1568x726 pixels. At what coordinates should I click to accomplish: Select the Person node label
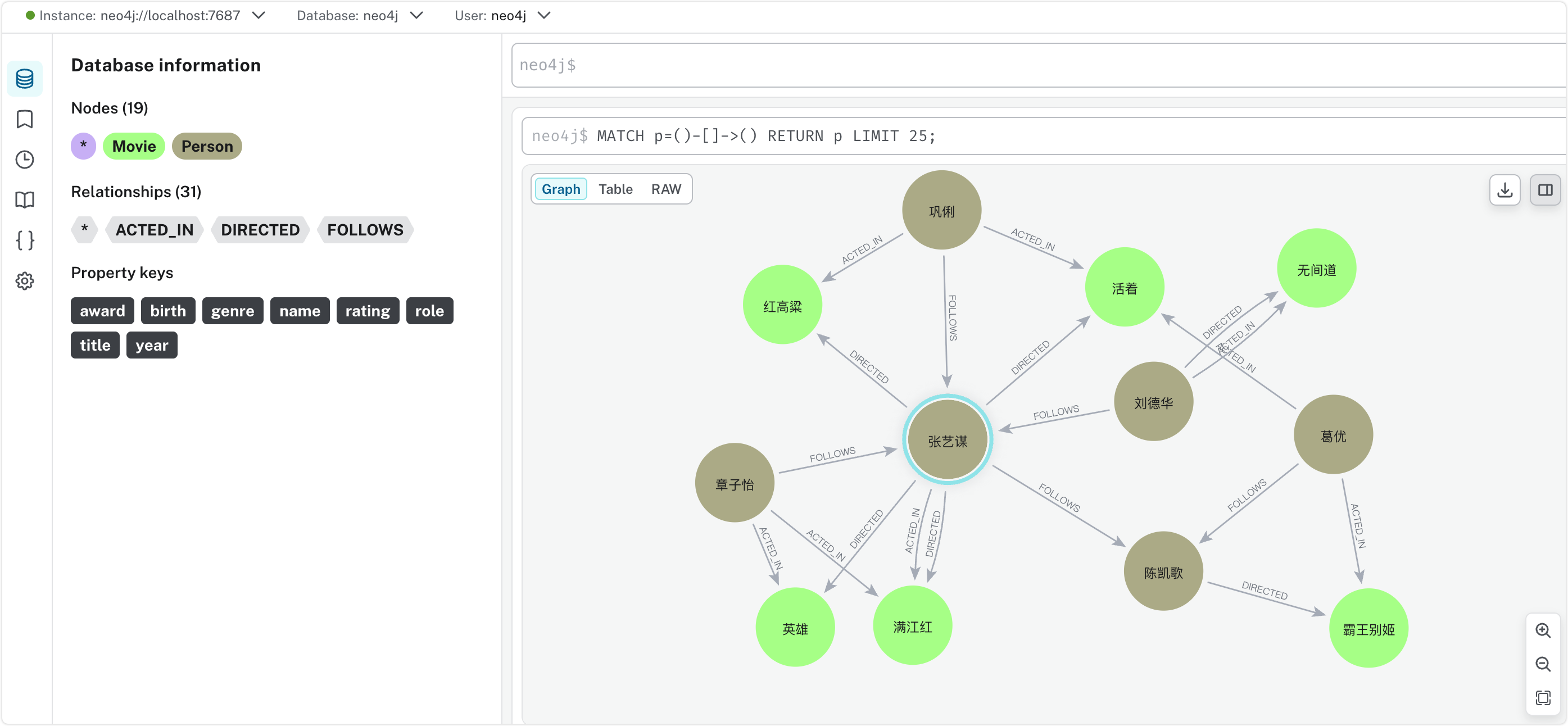click(x=207, y=146)
